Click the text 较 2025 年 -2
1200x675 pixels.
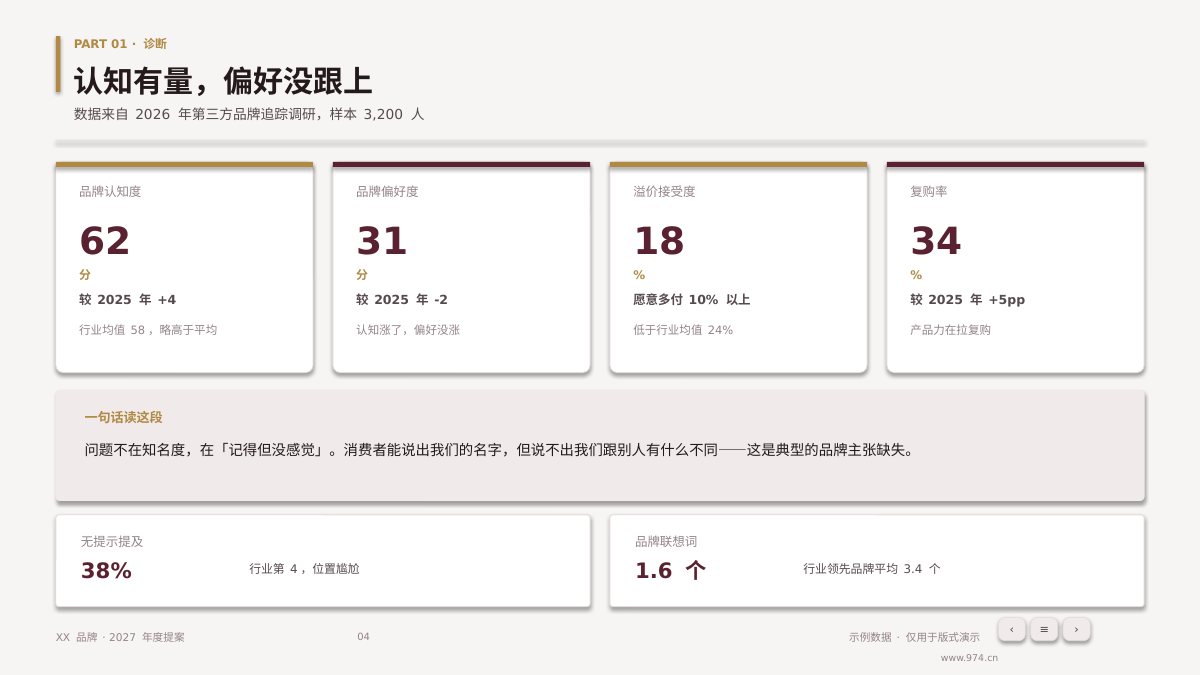coord(402,299)
